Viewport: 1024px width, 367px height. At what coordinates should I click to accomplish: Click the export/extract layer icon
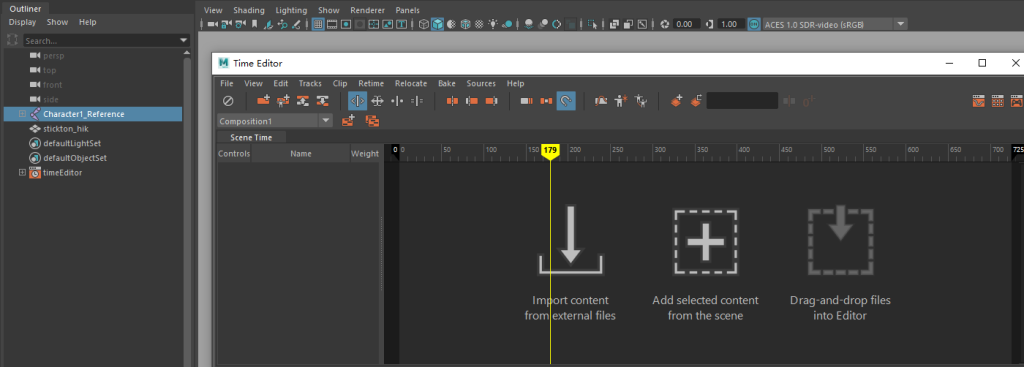pyautogui.click(x=696, y=101)
